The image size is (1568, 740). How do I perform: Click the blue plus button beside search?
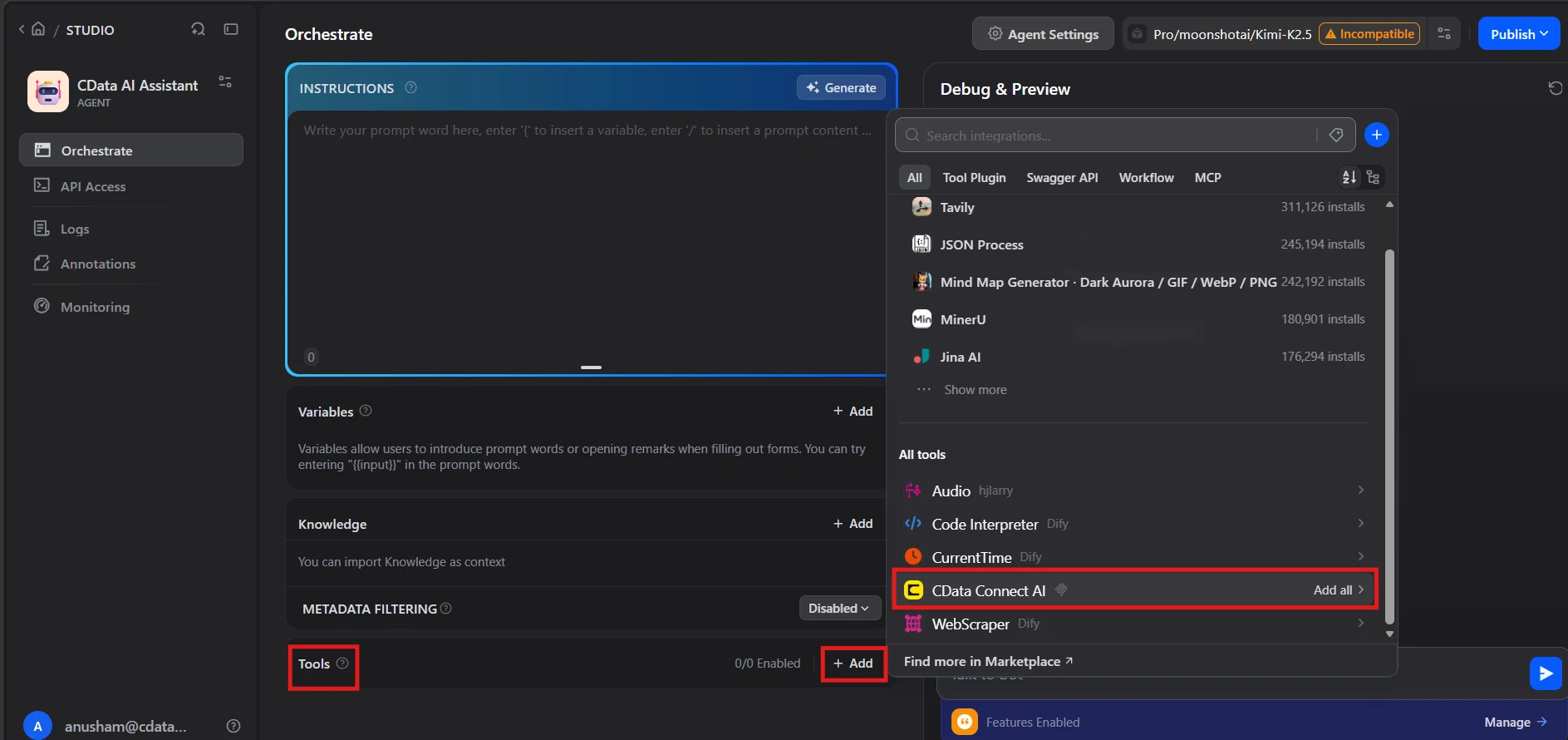click(1377, 135)
